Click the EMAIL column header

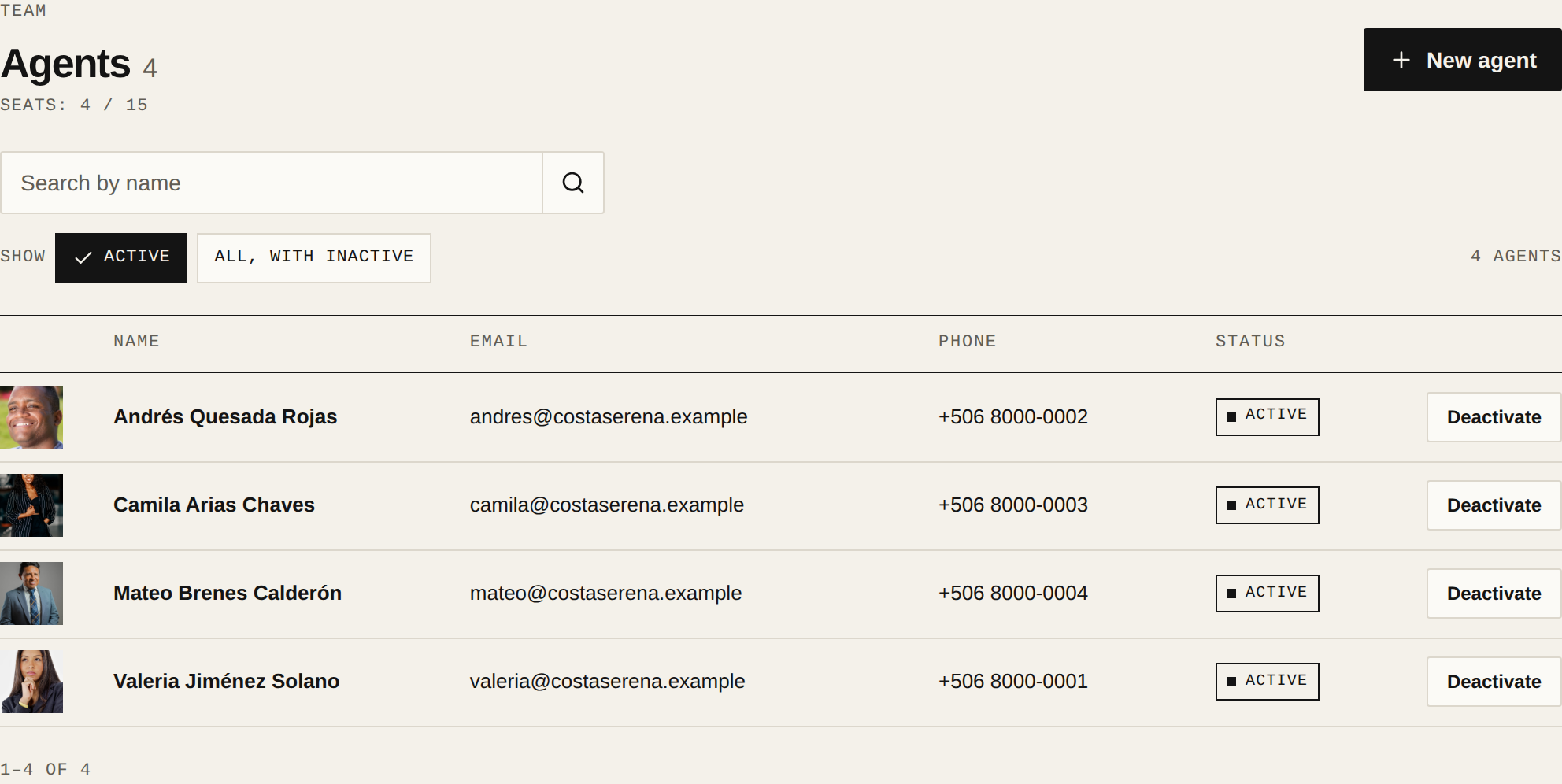pyautogui.click(x=498, y=341)
